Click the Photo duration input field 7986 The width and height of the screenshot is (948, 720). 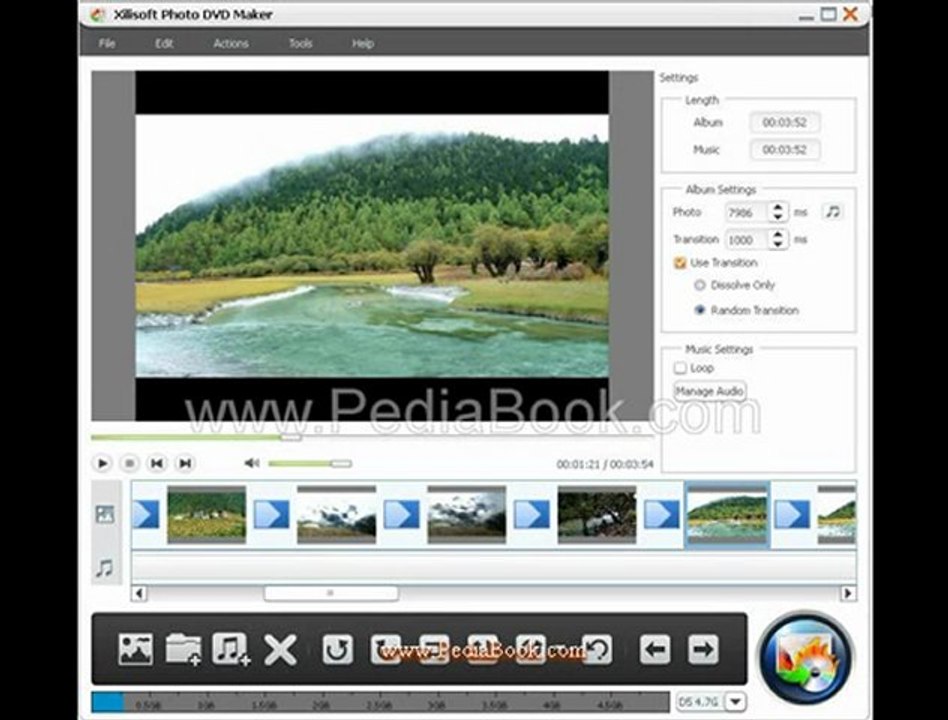pos(747,212)
